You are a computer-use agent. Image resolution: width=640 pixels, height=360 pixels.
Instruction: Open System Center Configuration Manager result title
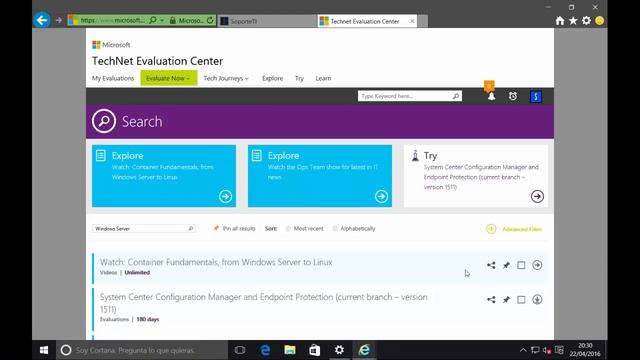point(264,303)
